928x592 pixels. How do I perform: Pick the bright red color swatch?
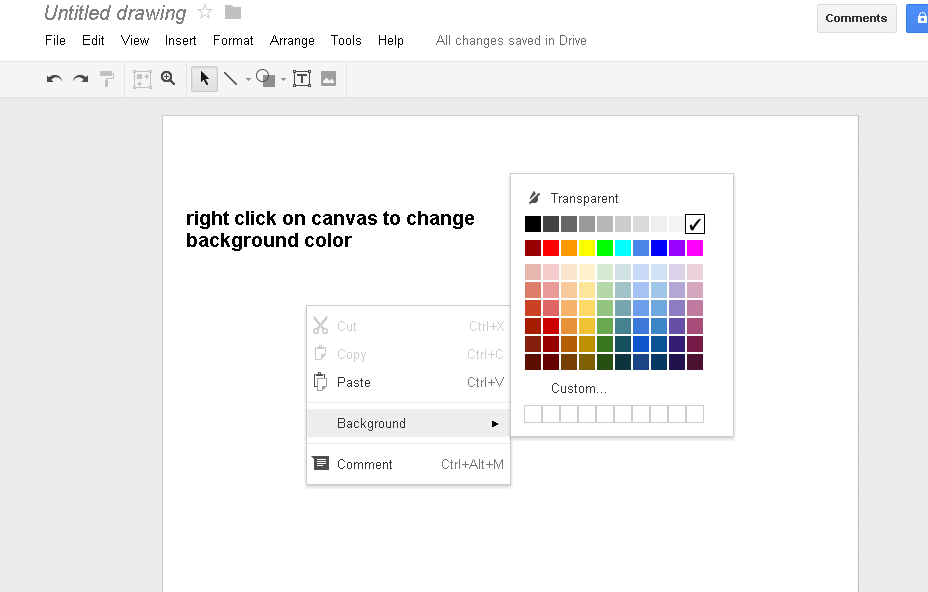click(551, 248)
